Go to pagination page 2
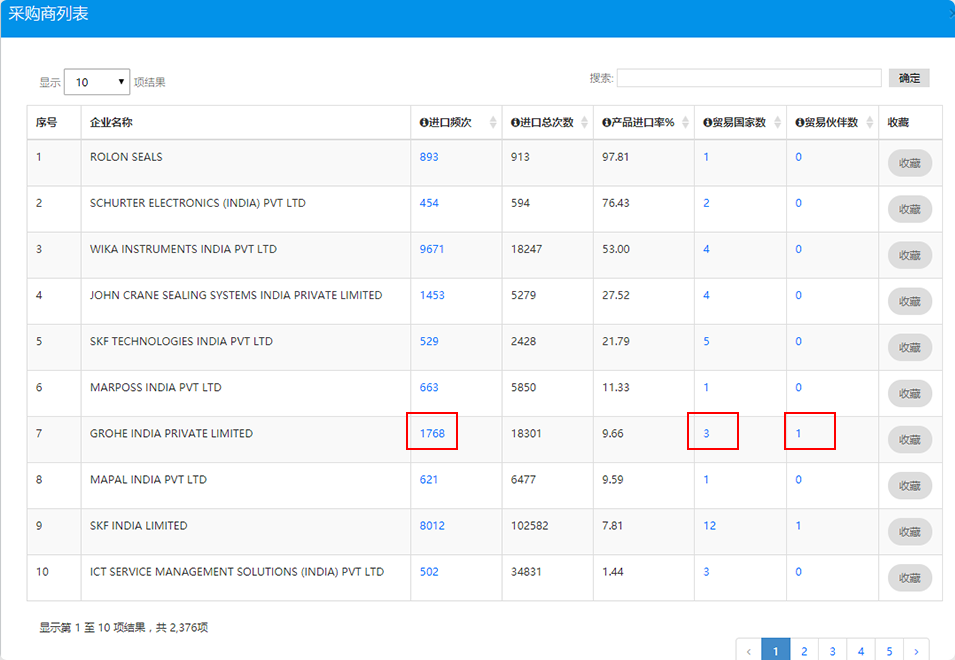This screenshot has width=955, height=660. [x=804, y=651]
